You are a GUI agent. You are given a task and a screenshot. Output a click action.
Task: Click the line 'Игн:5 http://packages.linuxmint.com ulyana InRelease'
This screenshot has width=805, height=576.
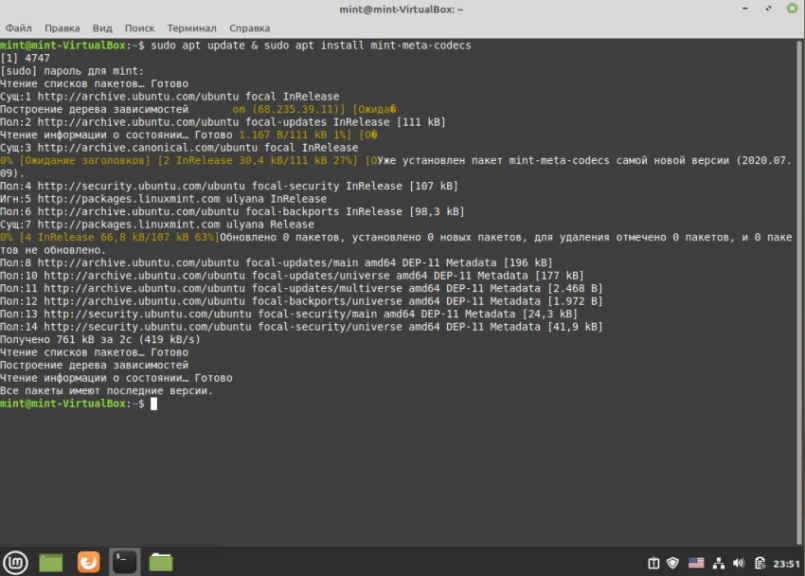point(163,199)
